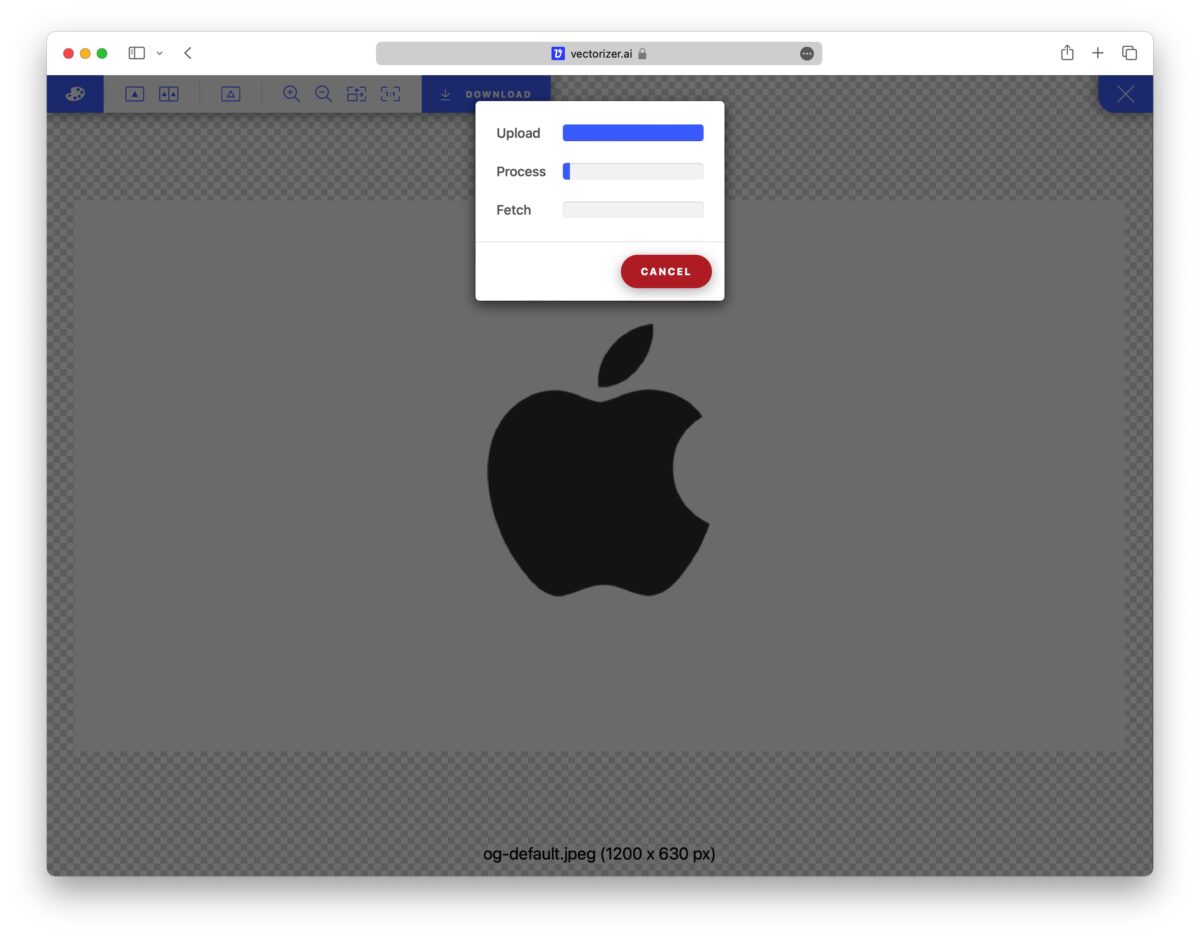Click the Fetch label
The width and height of the screenshot is (1200, 938).
tap(514, 210)
